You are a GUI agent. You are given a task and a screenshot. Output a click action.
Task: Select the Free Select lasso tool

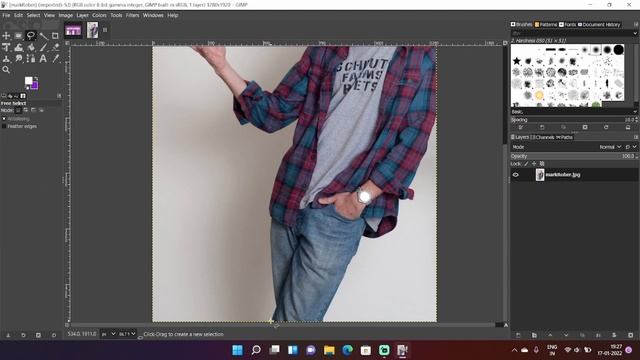[31, 36]
